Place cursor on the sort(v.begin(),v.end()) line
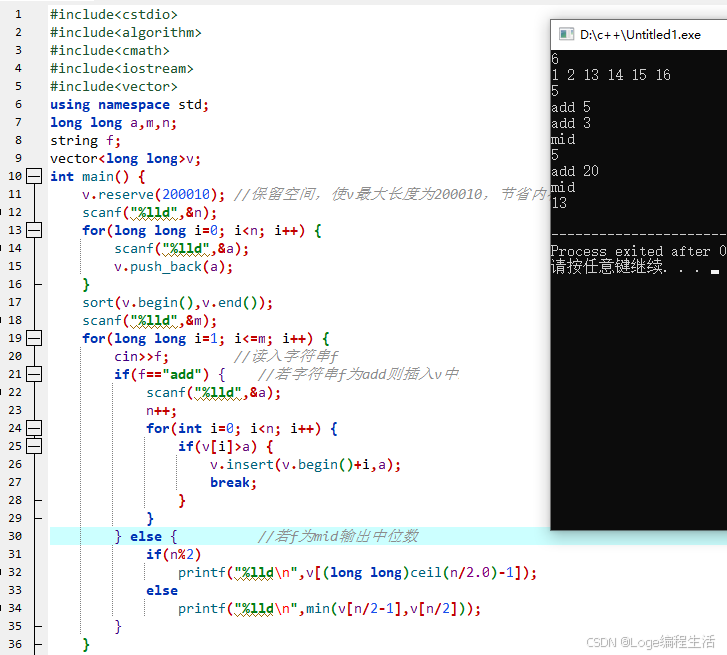Viewport: 727px width, 655px height. pos(177,303)
